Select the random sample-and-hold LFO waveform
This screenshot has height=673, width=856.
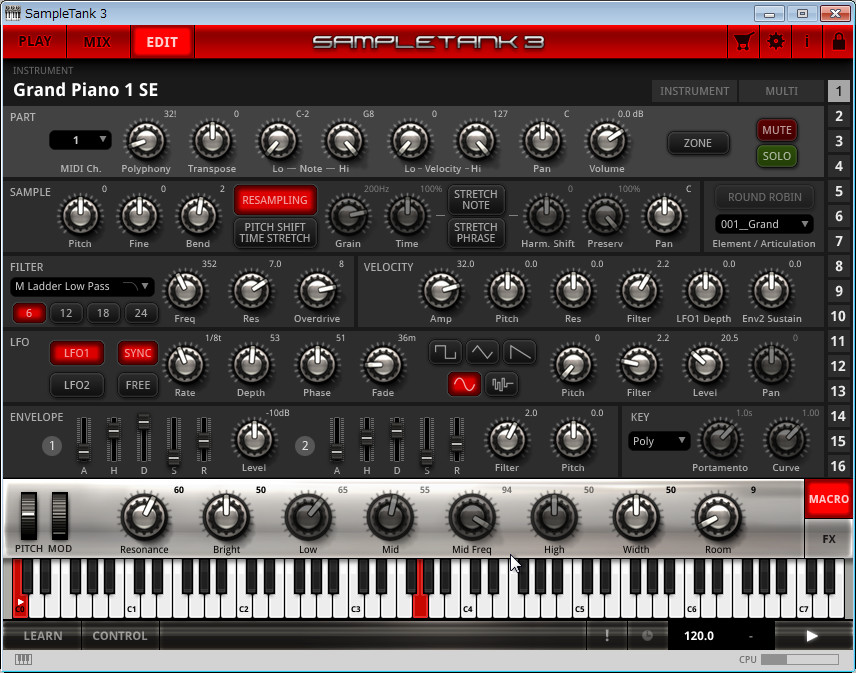coord(501,384)
